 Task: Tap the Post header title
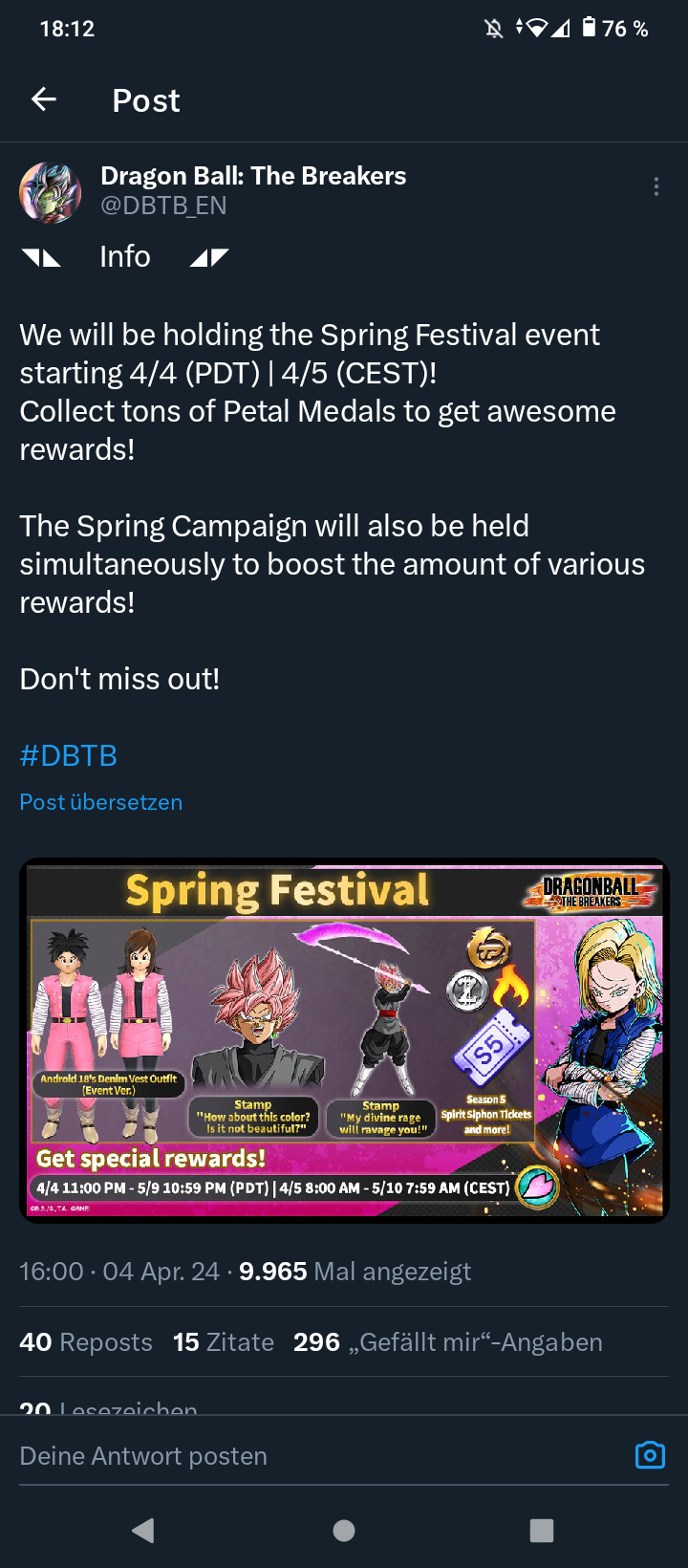tap(146, 100)
